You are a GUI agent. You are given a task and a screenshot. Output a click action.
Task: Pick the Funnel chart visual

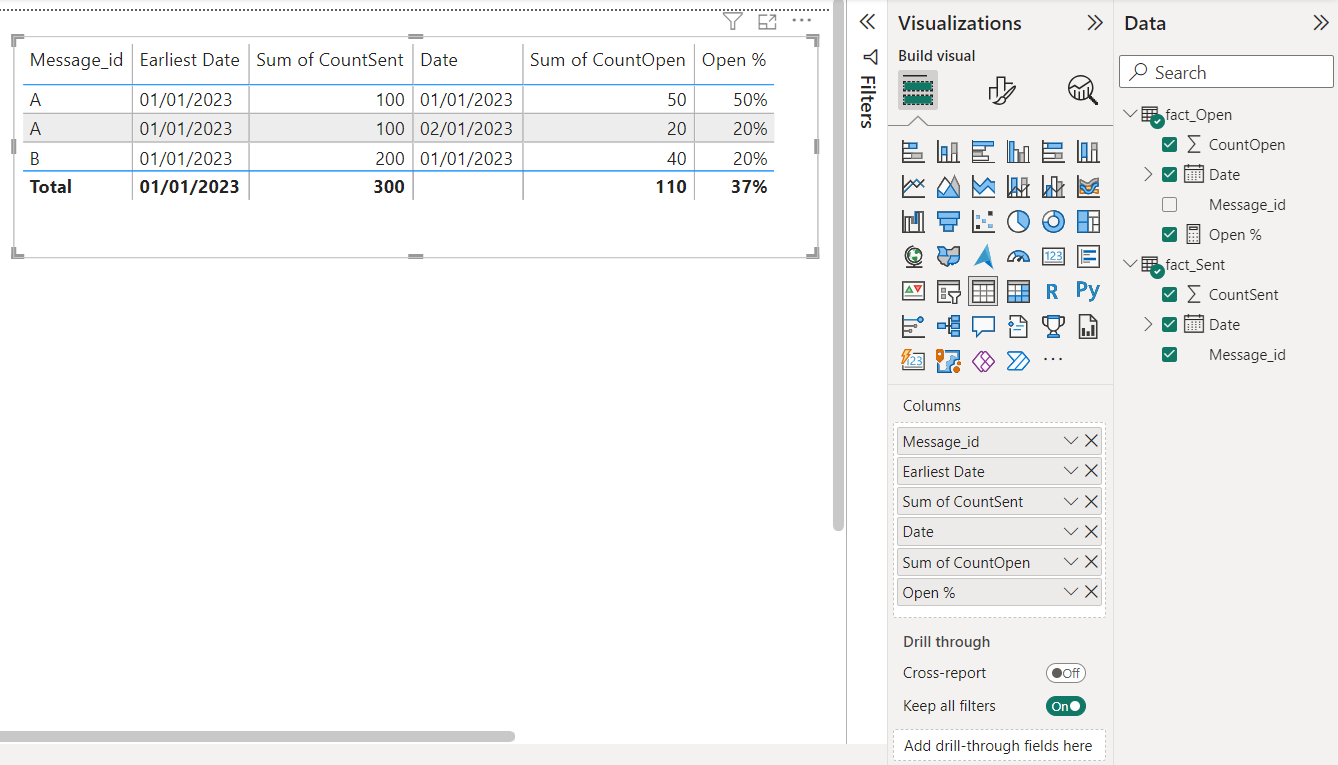coord(948,222)
